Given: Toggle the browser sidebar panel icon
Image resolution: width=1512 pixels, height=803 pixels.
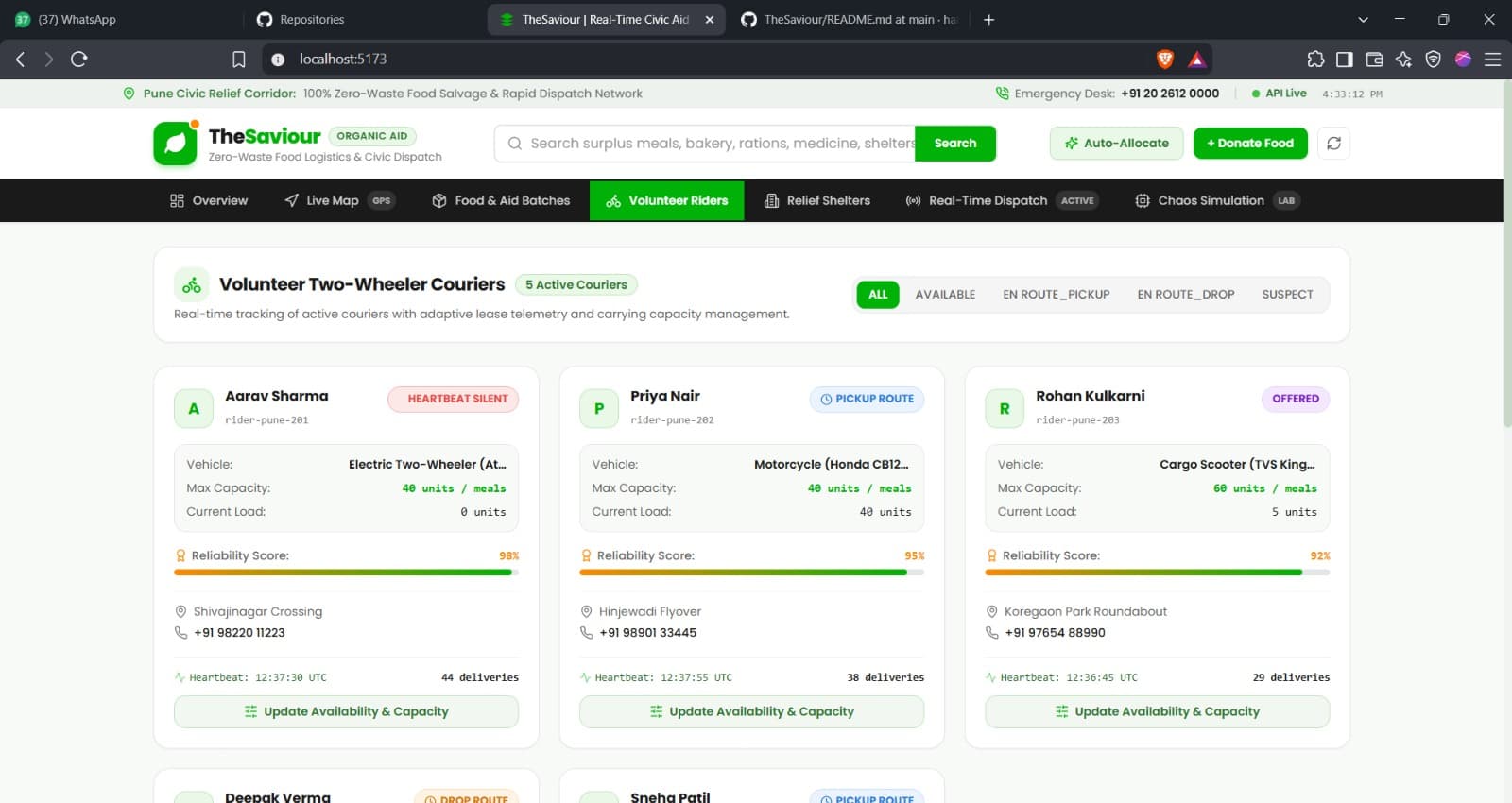Looking at the screenshot, I should (x=1344, y=60).
